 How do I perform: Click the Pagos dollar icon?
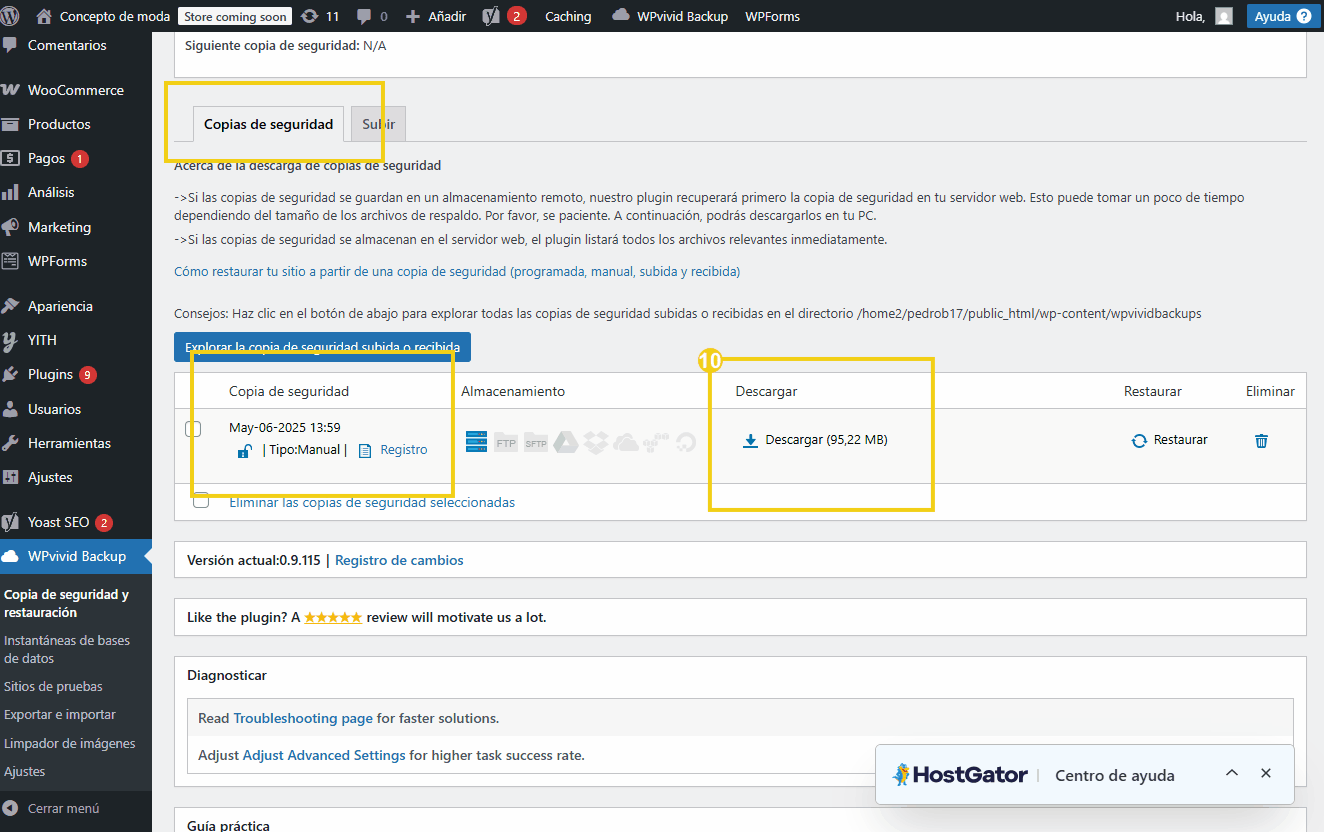click(10, 158)
